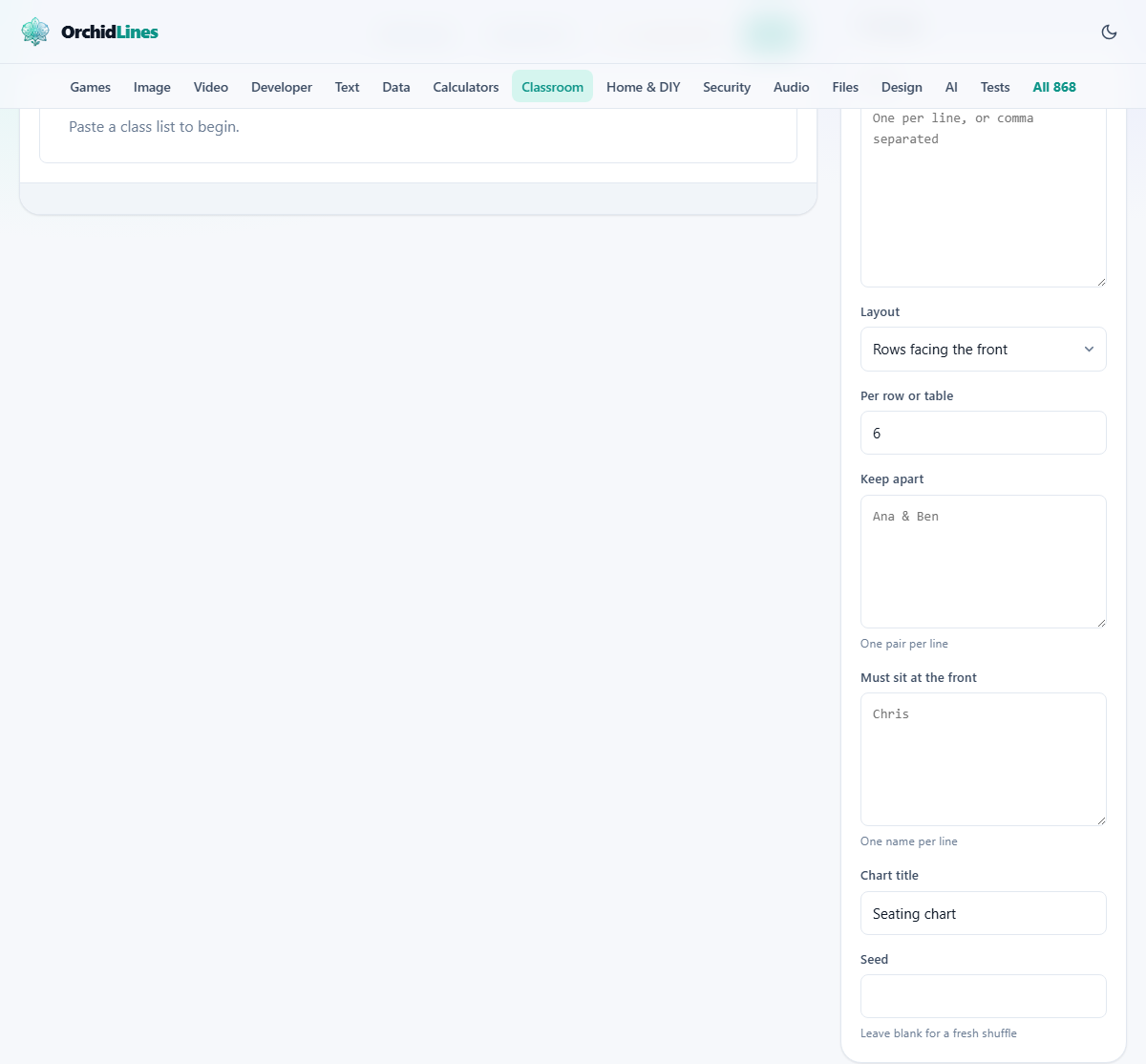Image resolution: width=1146 pixels, height=1064 pixels.
Task: Open the Design category
Action: 902,87
